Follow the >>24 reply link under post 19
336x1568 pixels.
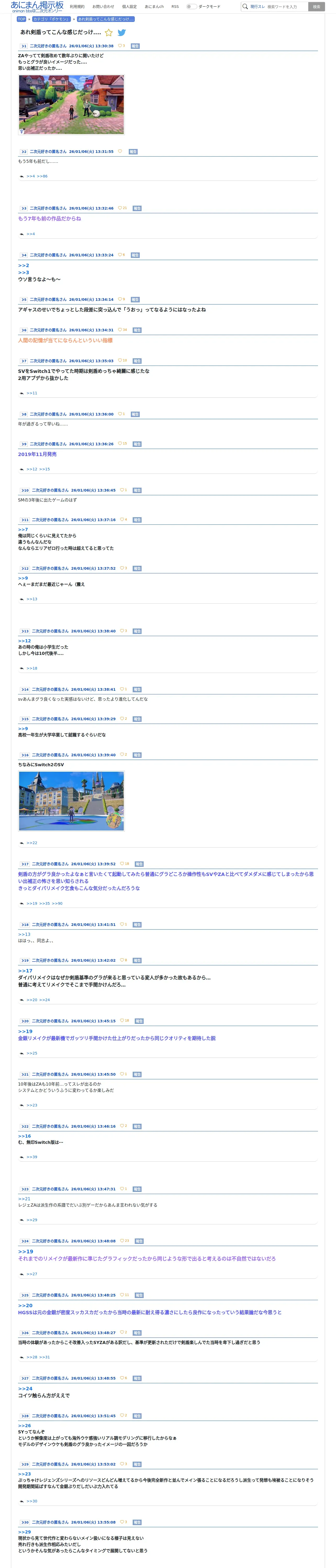pos(44,1000)
